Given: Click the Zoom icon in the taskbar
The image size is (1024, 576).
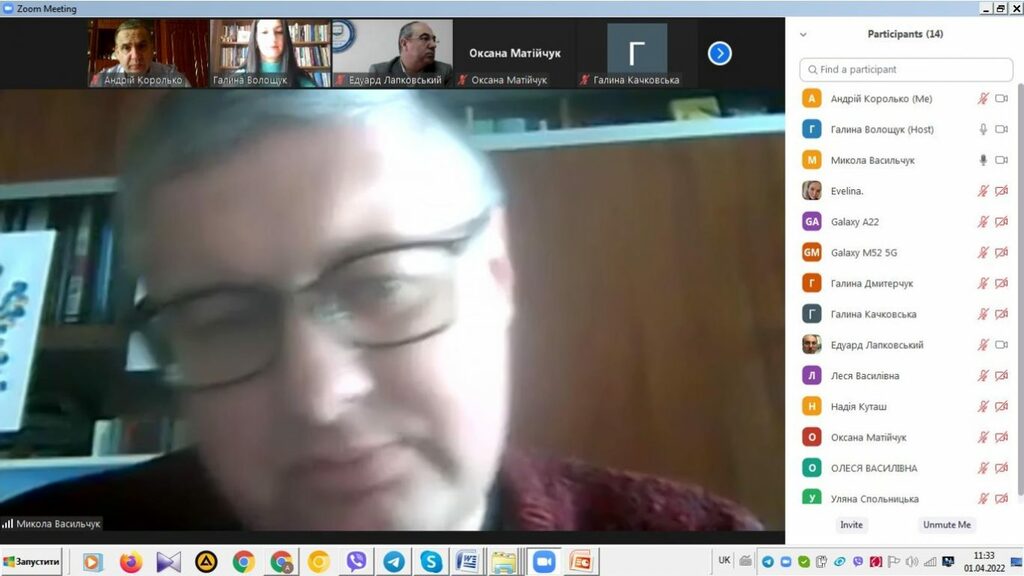Looking at the screenshot, I should click(x=543, y=561).
